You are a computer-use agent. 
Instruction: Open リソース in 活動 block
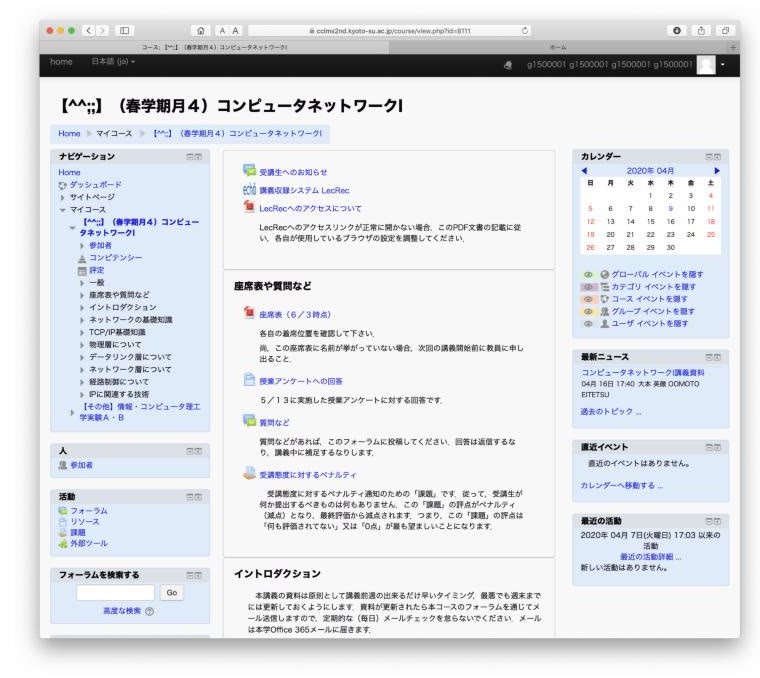[x=85, y=521]
